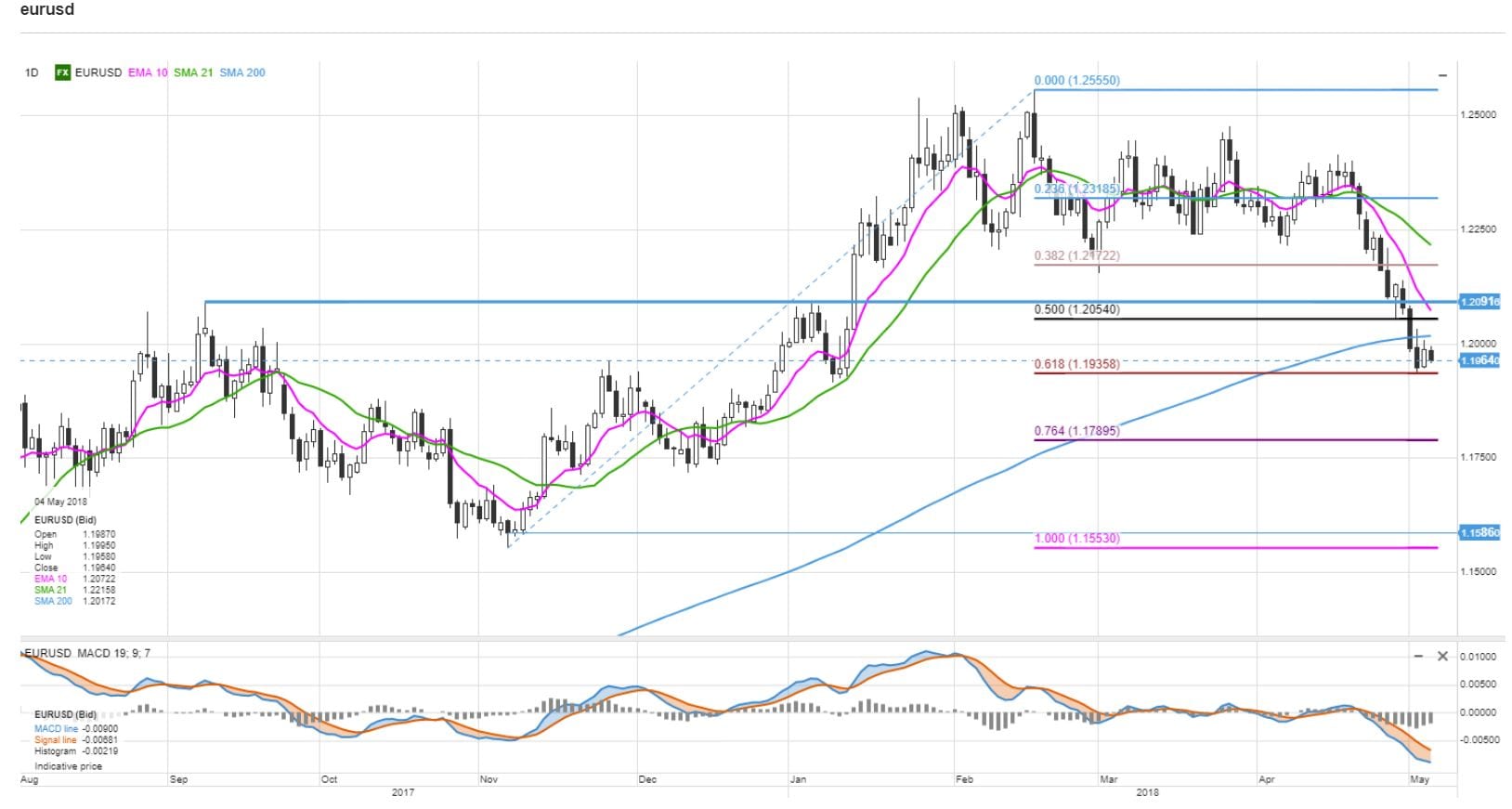Open the 1D timeframe selector
Image resolution: width=1512 pixels, height=809 pixels.
[x=32, y=72]
